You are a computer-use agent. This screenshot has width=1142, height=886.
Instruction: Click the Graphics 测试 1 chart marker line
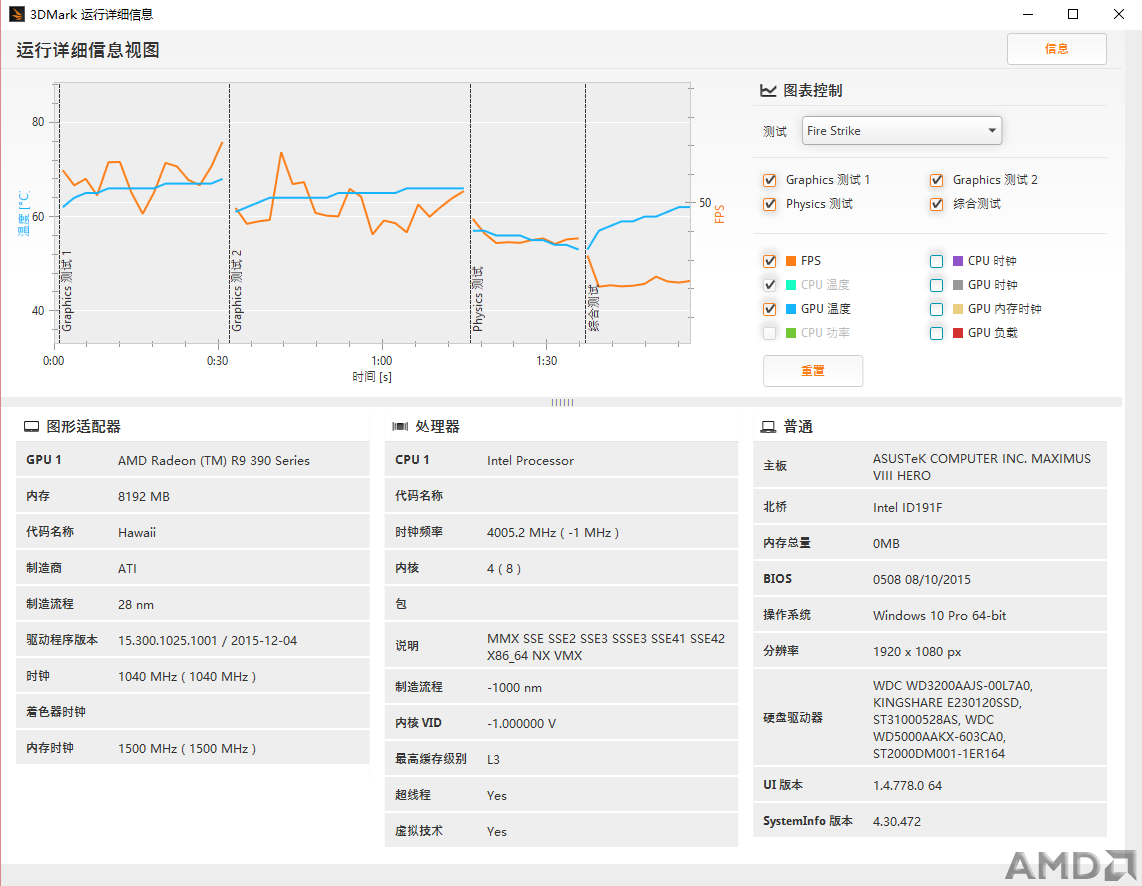pos(60,213)
